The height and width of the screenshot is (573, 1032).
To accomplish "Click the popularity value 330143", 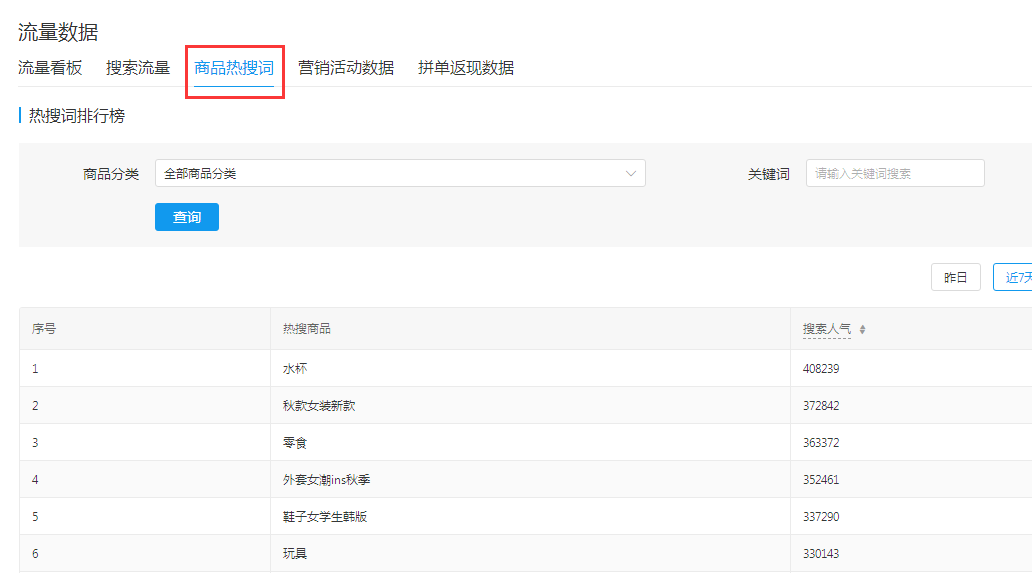I will (821, 553).
